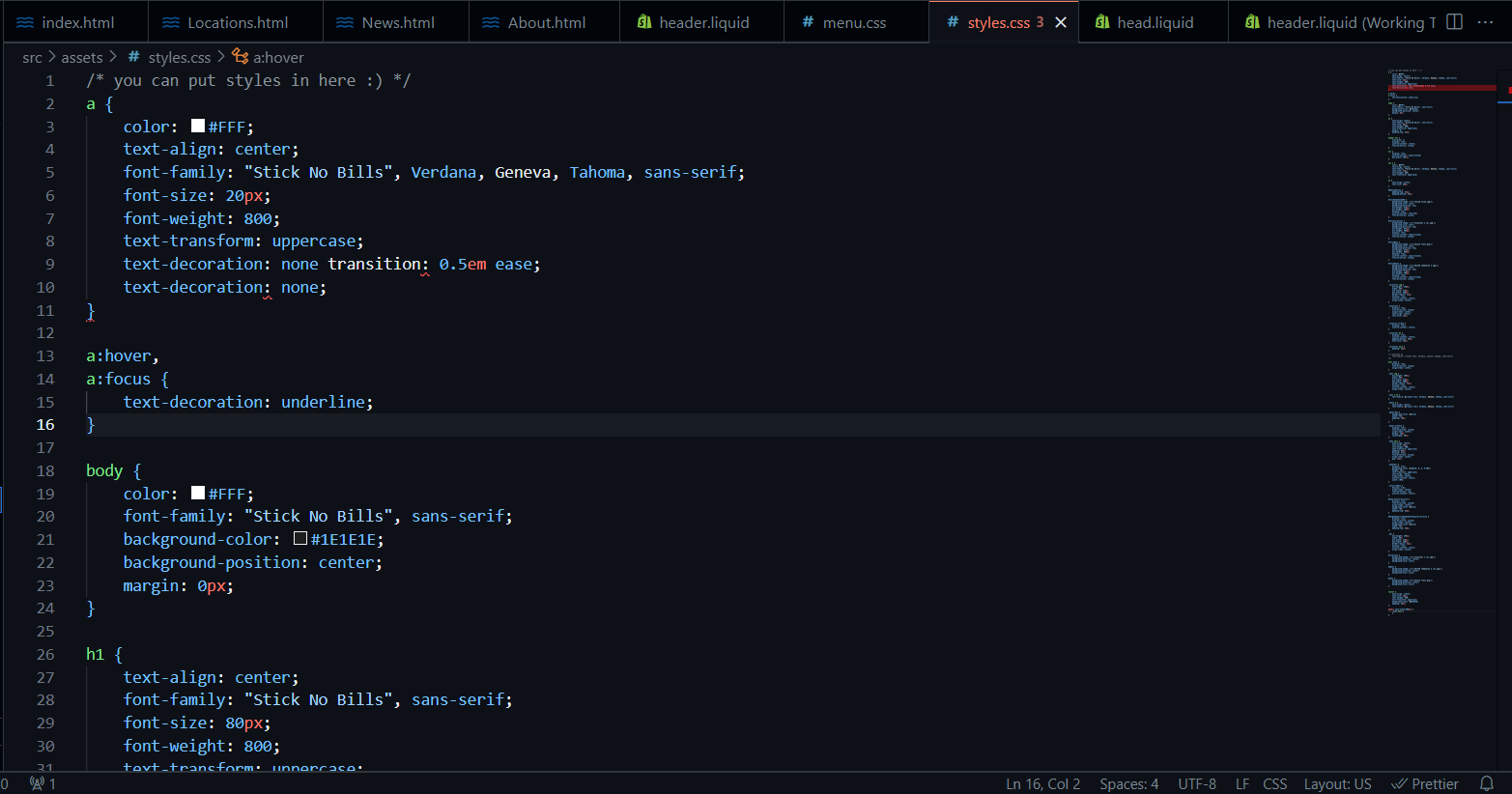Open the more actions ellipsis menu
Screen dimensions: 1512x794
pyautogui.click(x=1486, y=22)
